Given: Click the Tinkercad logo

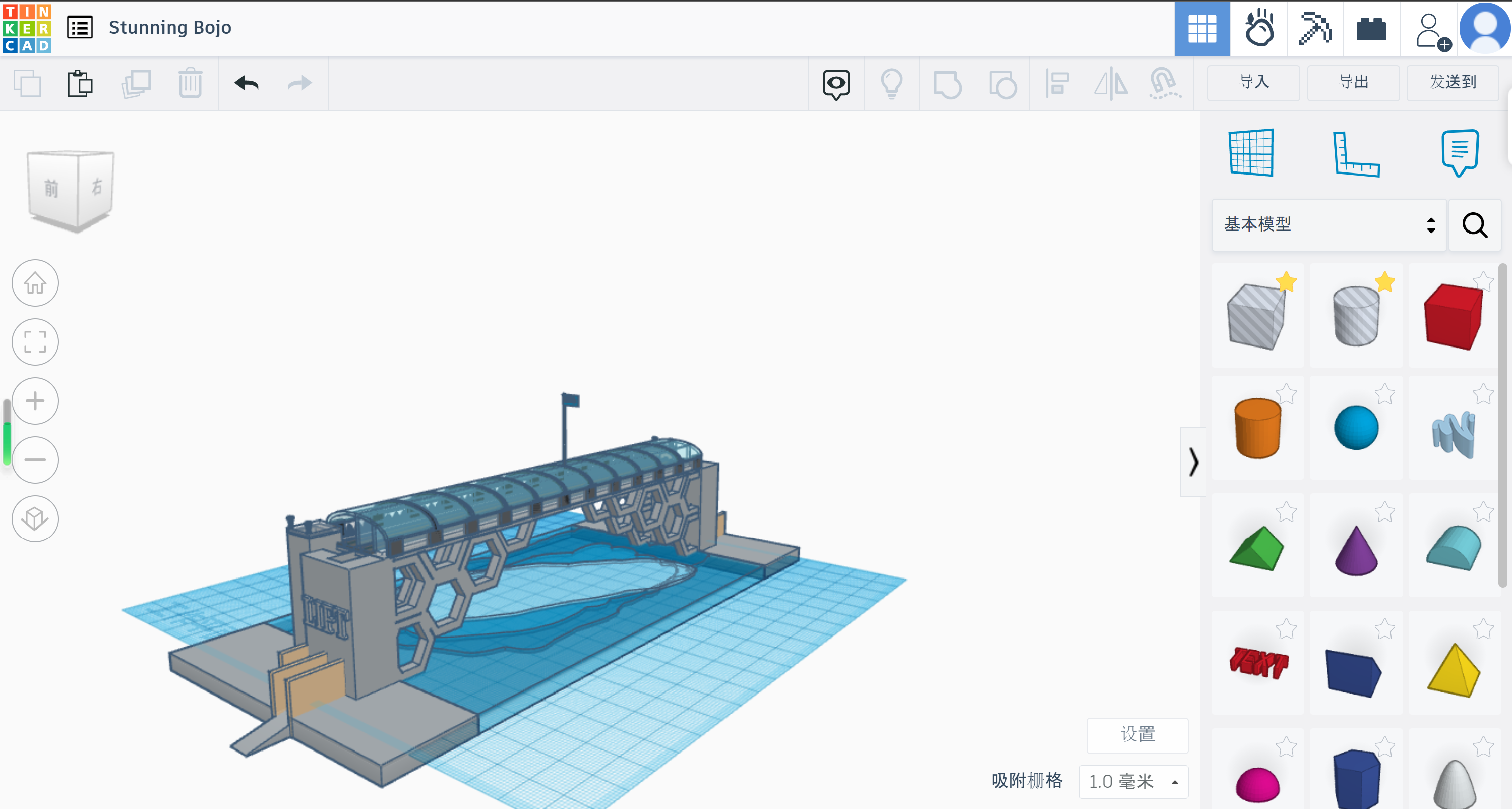Looking at the screenshot, I should pos(27,28).
